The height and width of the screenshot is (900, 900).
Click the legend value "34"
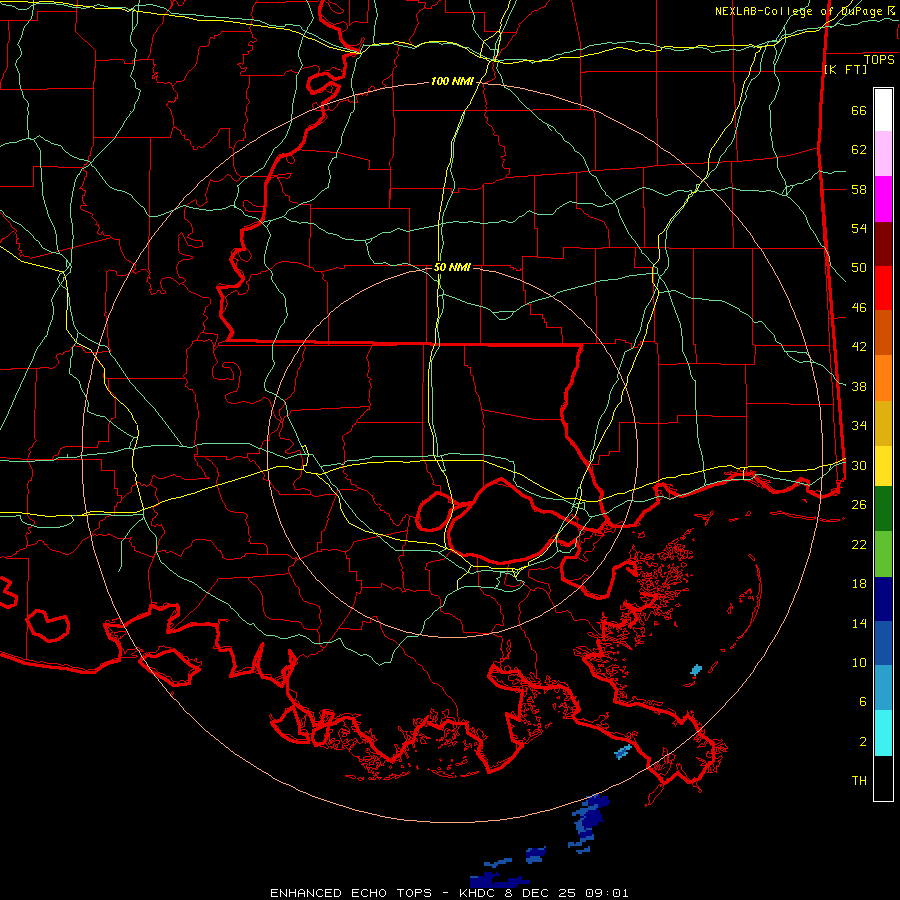click(859, 425)
